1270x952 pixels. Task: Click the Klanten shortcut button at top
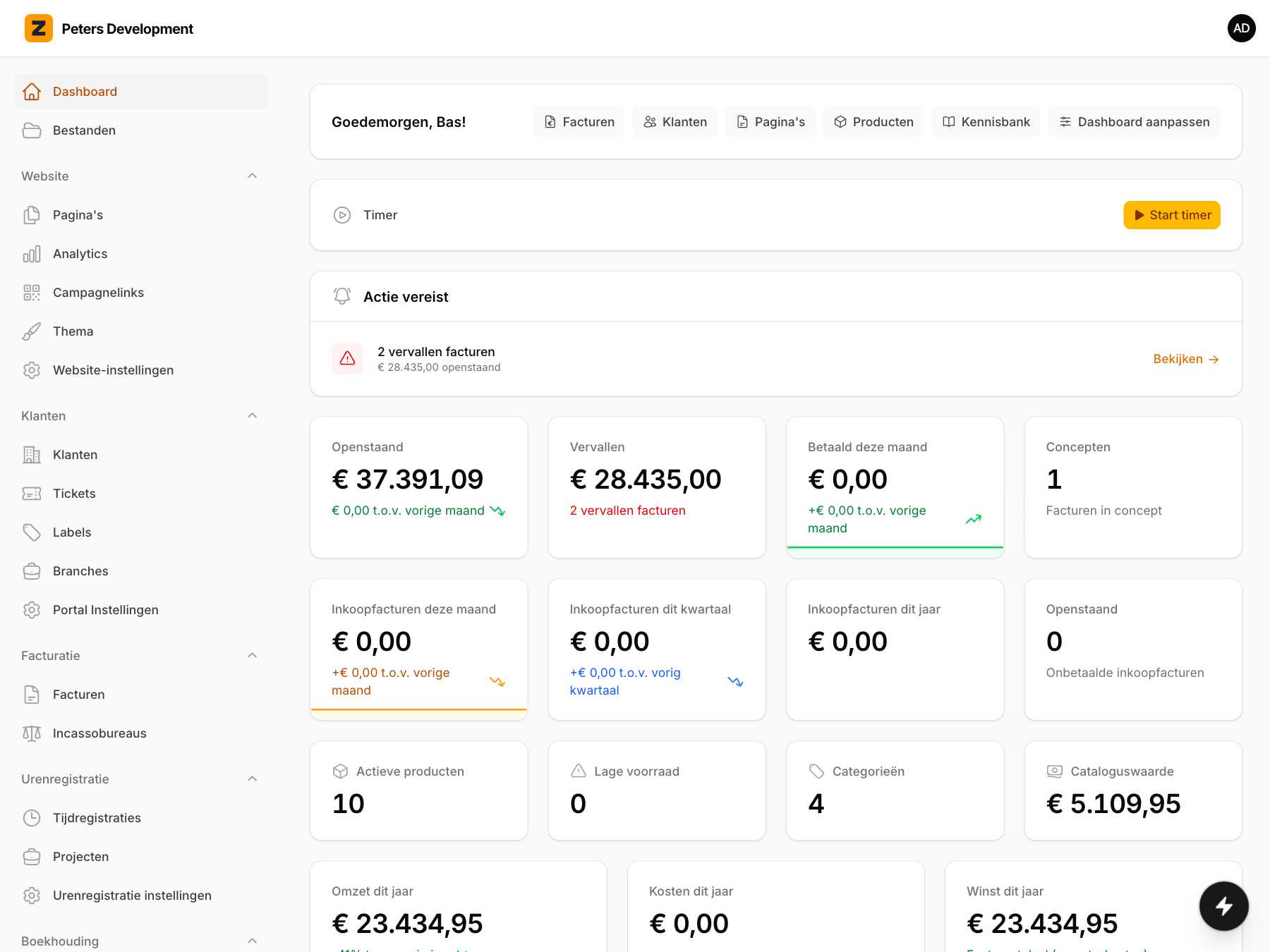point(675,122)
